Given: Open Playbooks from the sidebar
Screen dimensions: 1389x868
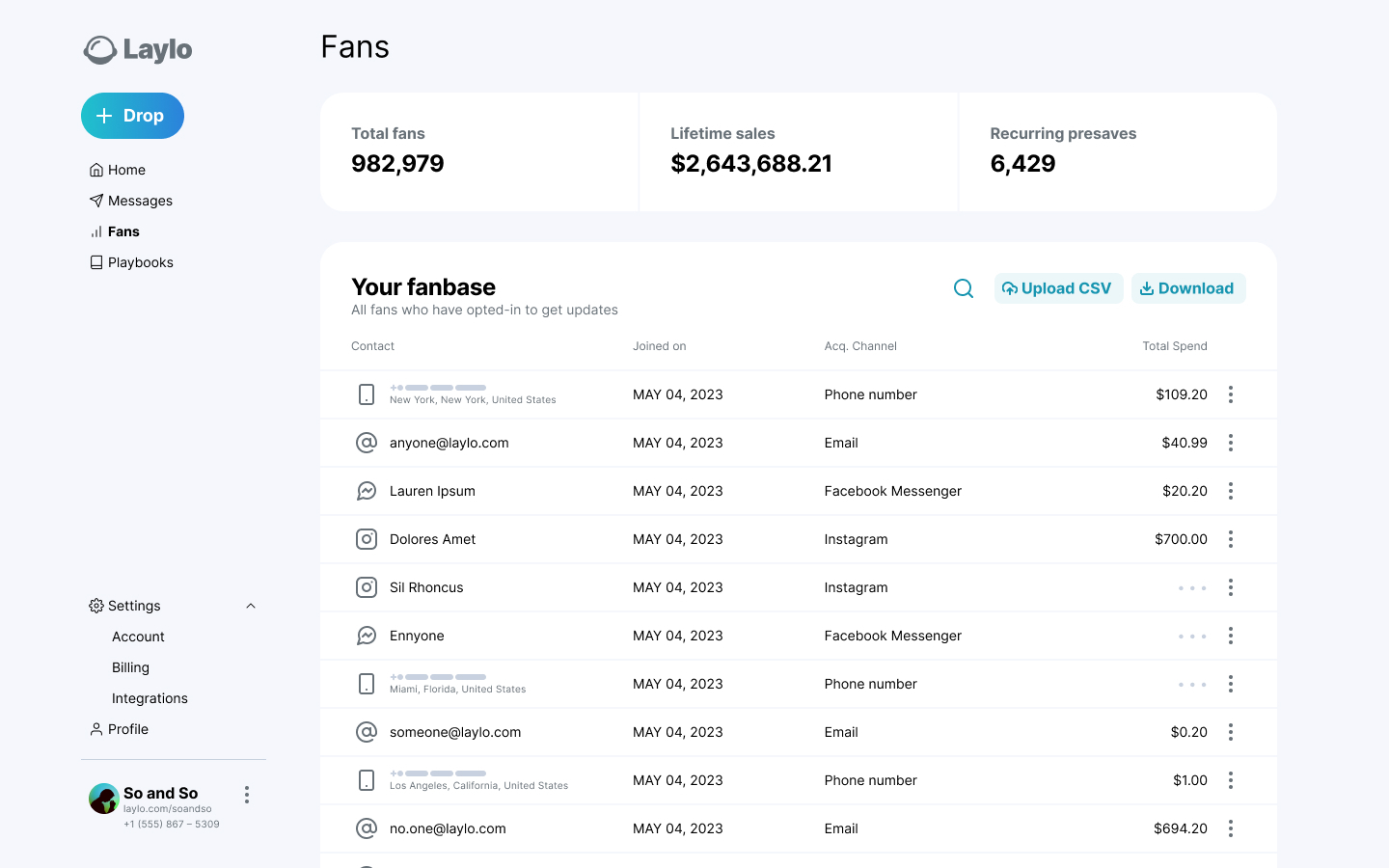Looking at the screenshot, I should tap(140, 262).
